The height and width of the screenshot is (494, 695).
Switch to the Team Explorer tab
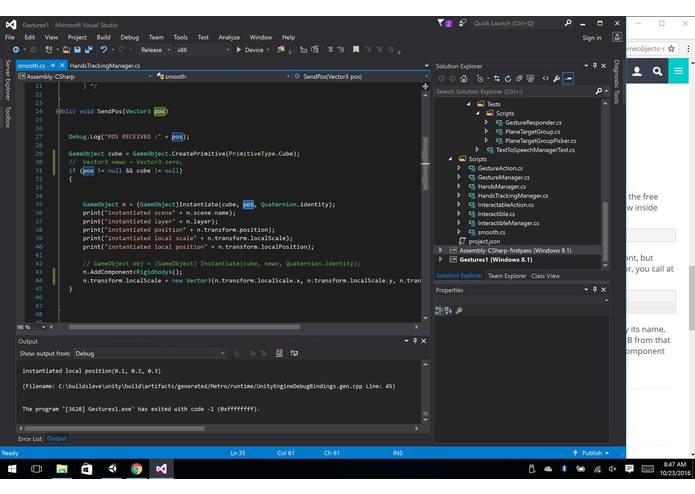[507, 276]
